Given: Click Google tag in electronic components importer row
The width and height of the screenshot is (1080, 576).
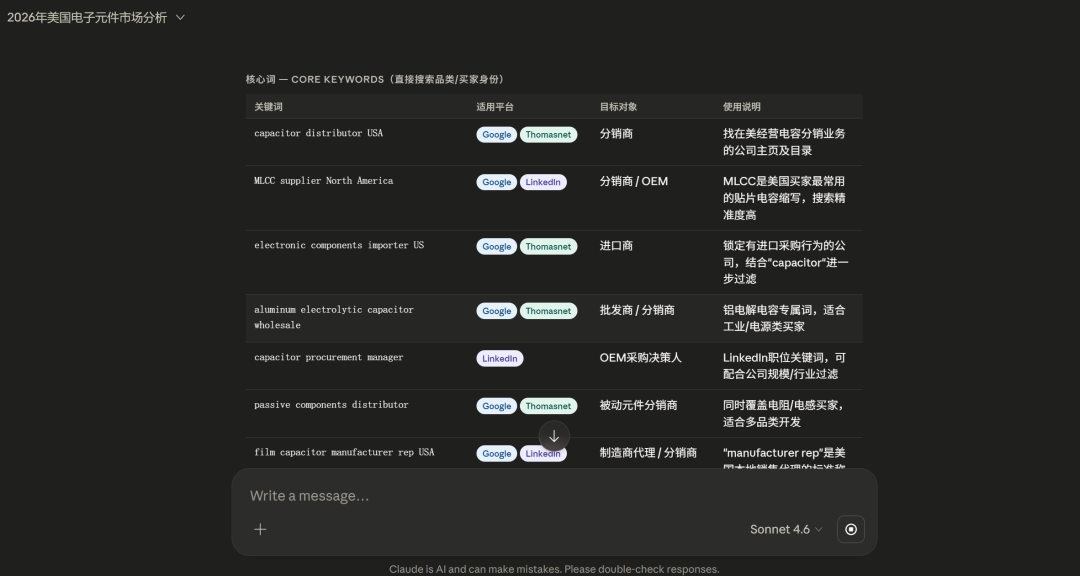Looking at the screenshot, I should 497,247.
